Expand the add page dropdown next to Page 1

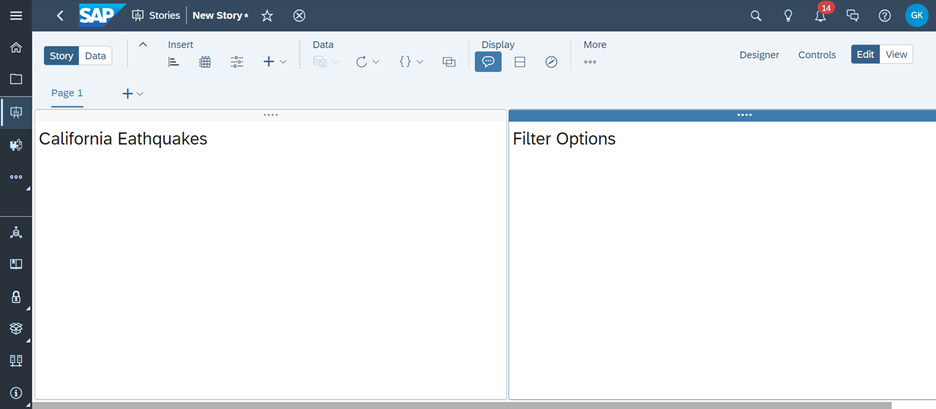tap(132, 94)
